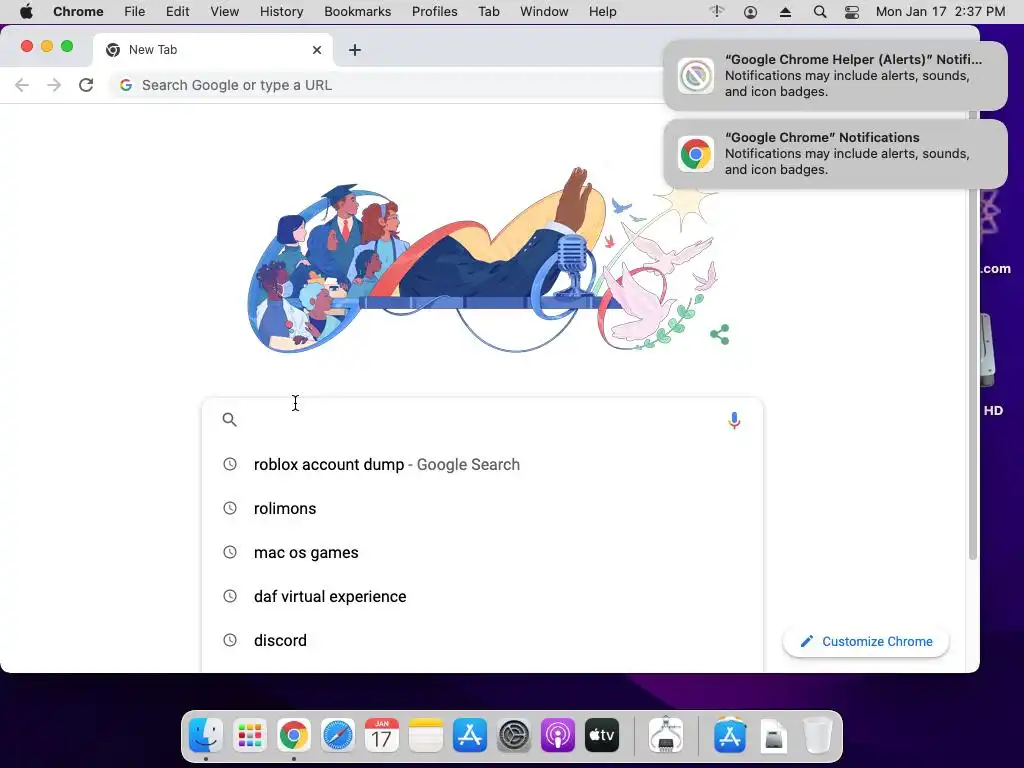Viewport: 1024px width, 768px height.
Task: Open the File menu
Action: [x=135, y=11]
